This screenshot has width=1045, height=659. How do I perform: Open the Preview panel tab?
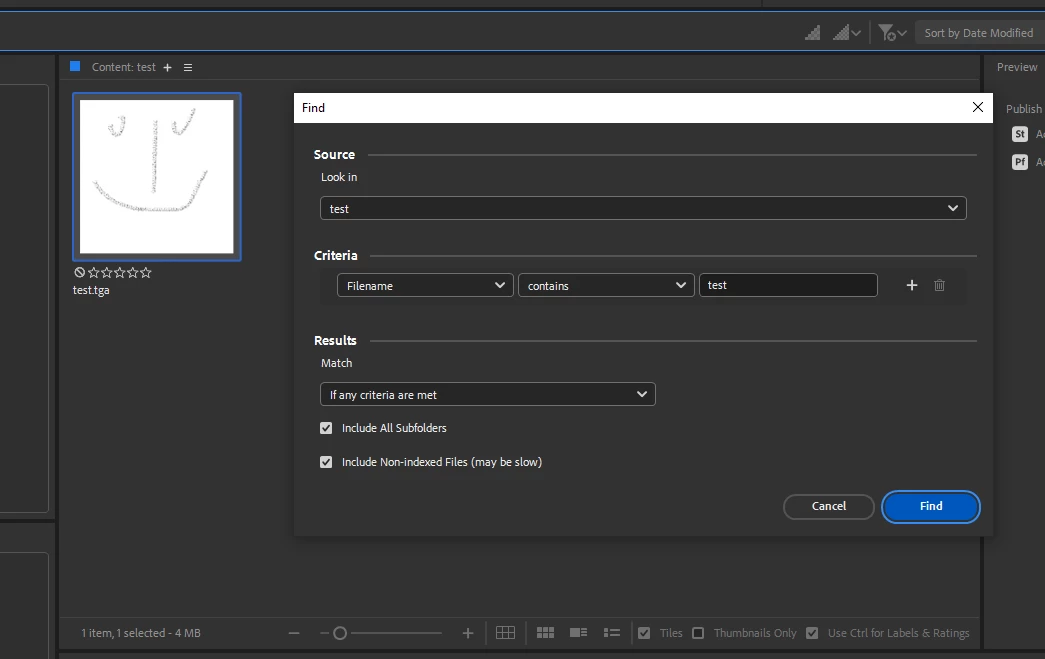tap(1016, 67)
